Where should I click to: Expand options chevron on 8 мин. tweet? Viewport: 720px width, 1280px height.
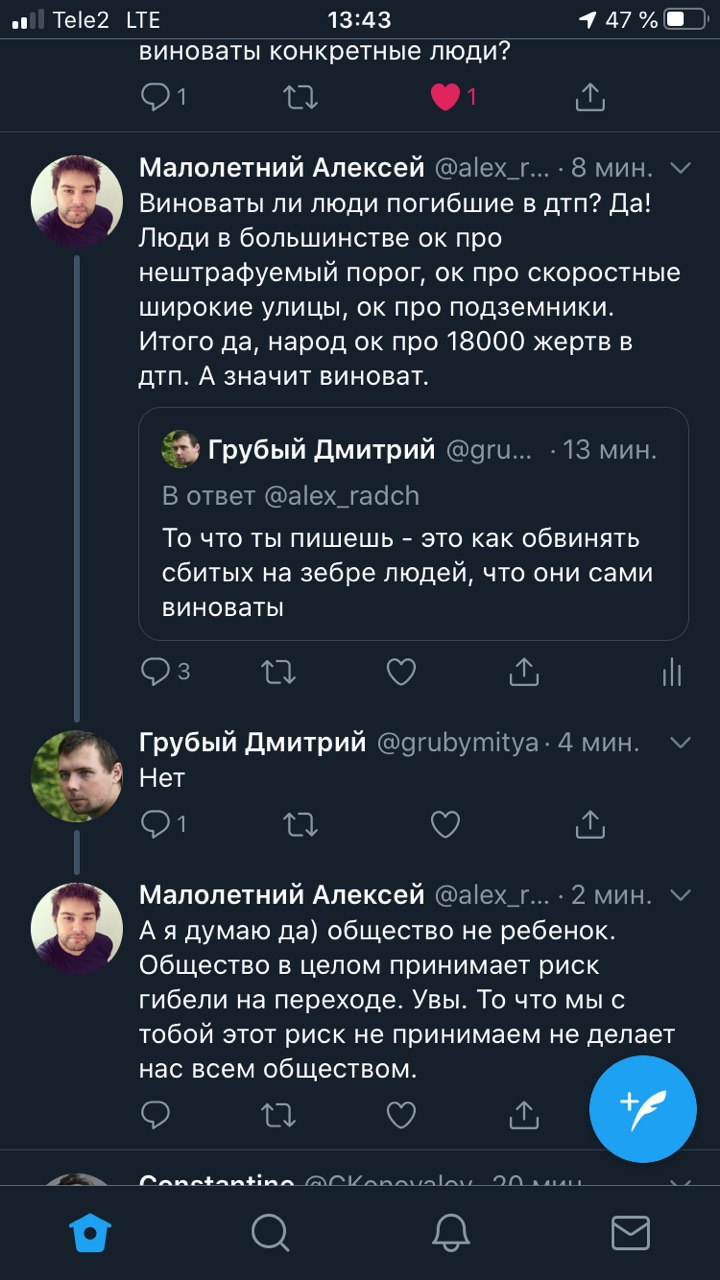tap(681, 167)
